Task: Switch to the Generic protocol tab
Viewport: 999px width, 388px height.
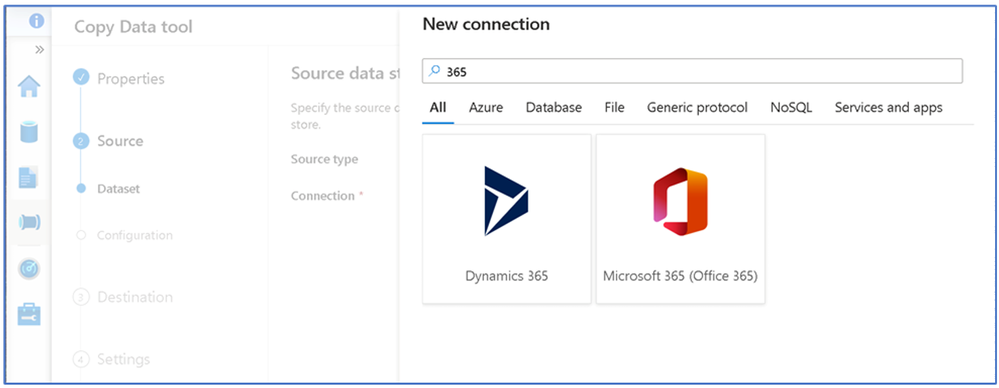Action: tap(697, 108)
